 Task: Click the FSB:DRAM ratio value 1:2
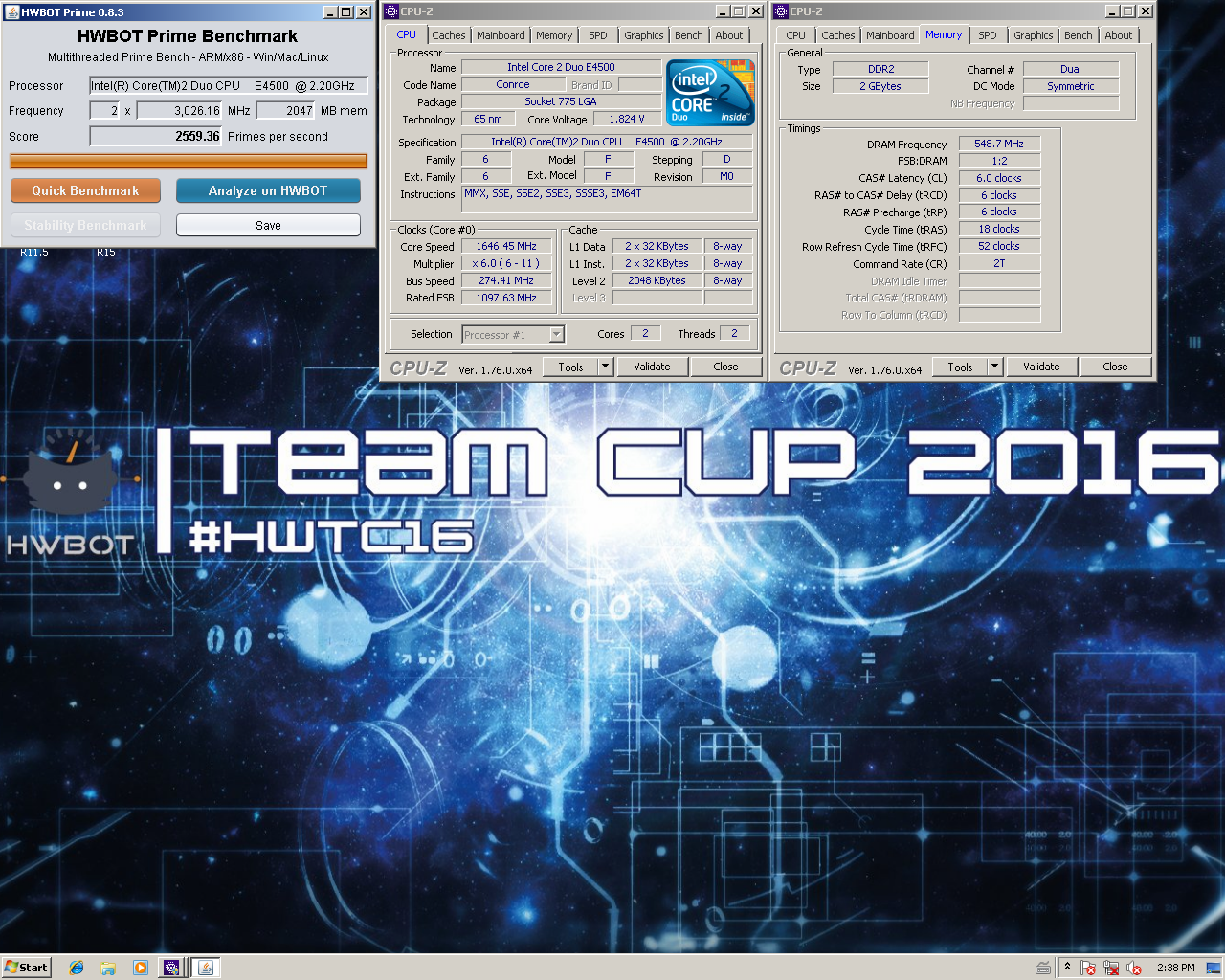pos(999,161)
